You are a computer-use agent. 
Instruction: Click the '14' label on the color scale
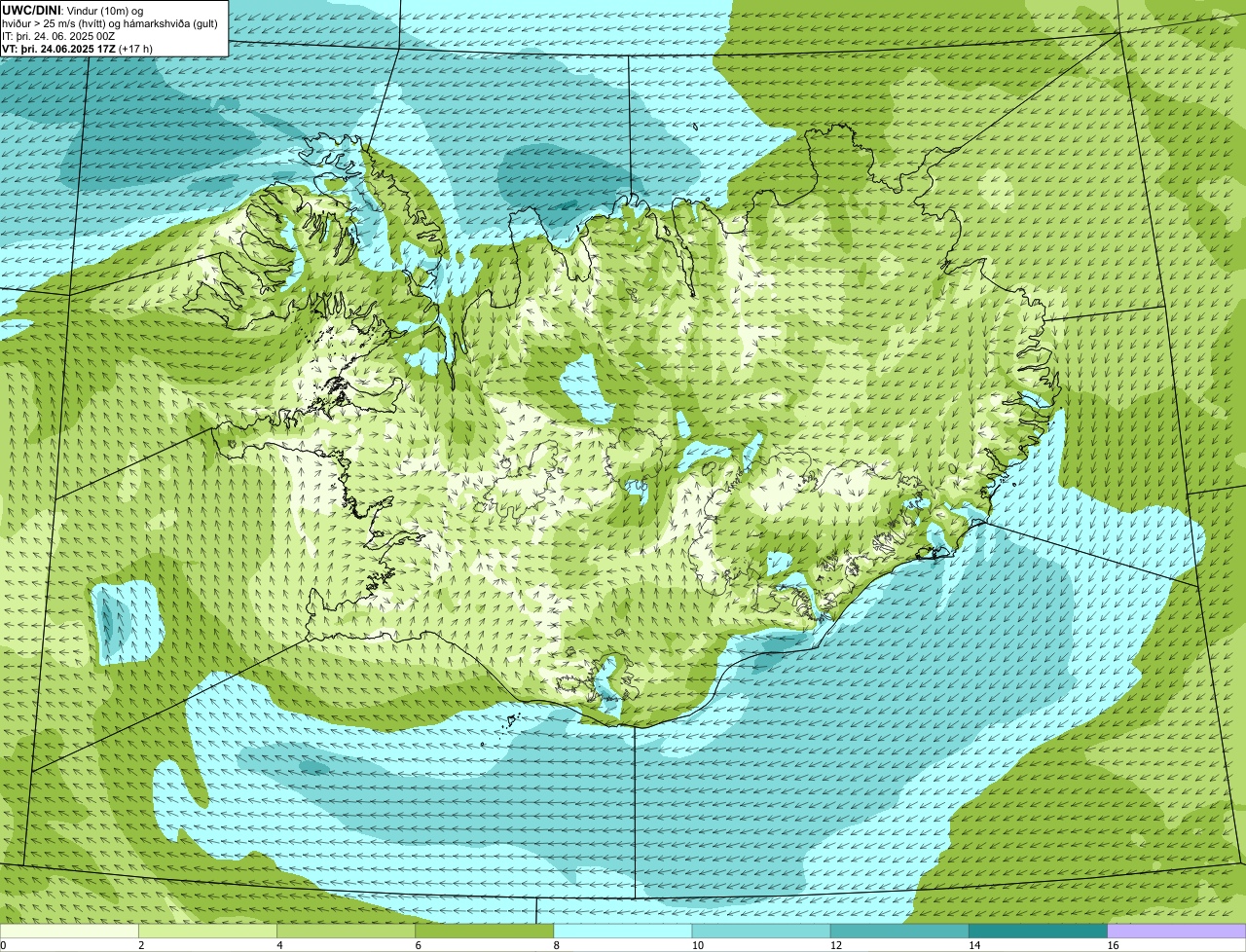coord(973,945)
